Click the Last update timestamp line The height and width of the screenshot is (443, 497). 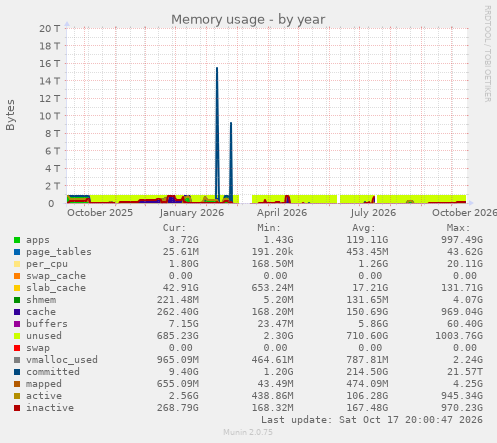[372, 420]
